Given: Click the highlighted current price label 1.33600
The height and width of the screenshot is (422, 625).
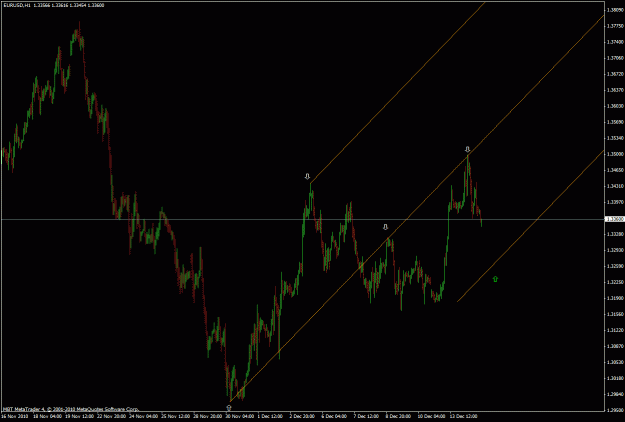Looking at the screenshot, I should pos(614,219).
